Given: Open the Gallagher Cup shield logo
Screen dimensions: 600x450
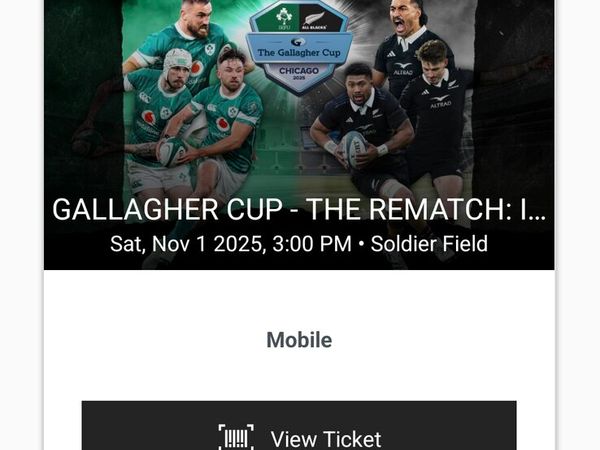Looking at the screenshot, I should 299,46.
